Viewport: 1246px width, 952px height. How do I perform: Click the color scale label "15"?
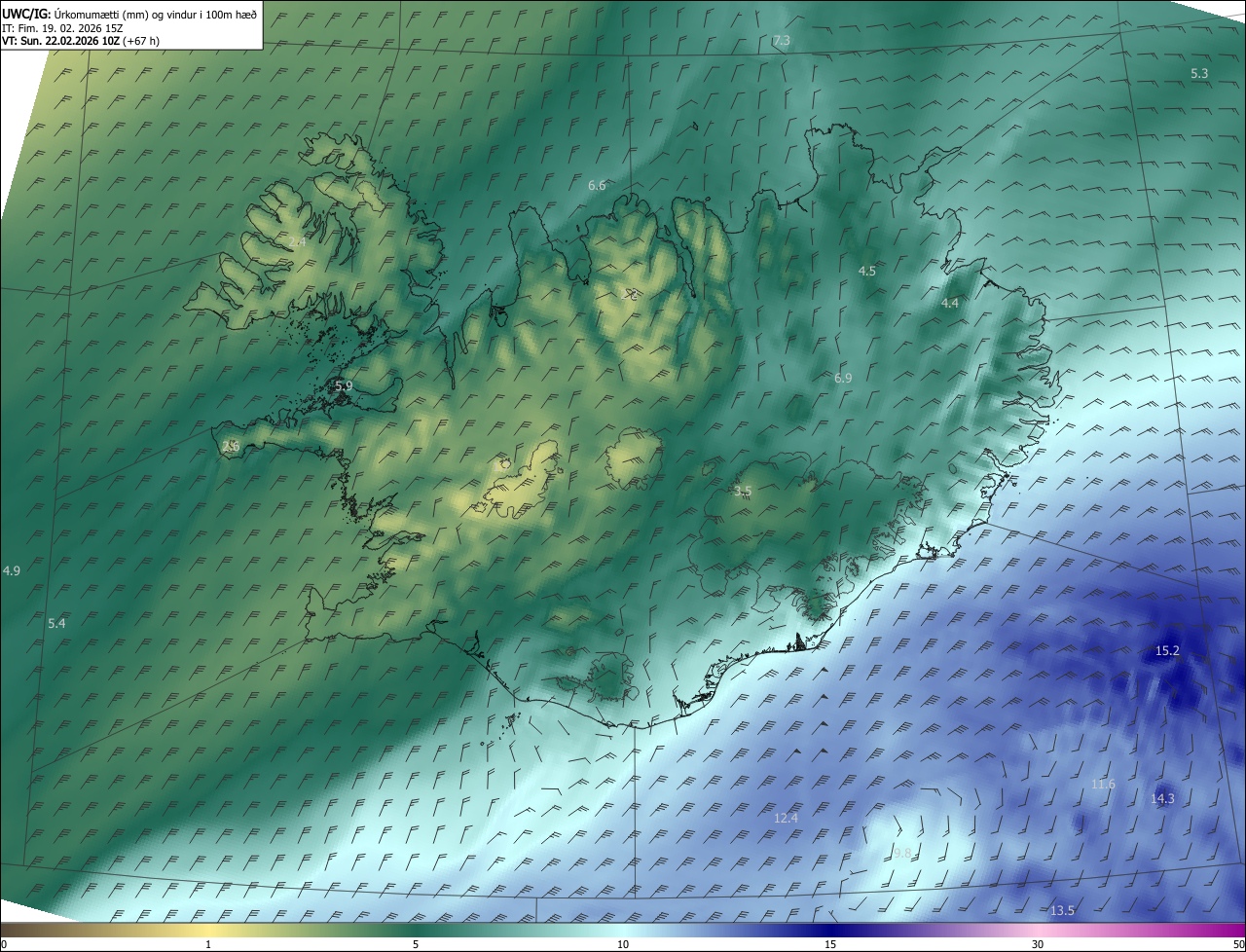coord(830,944)
